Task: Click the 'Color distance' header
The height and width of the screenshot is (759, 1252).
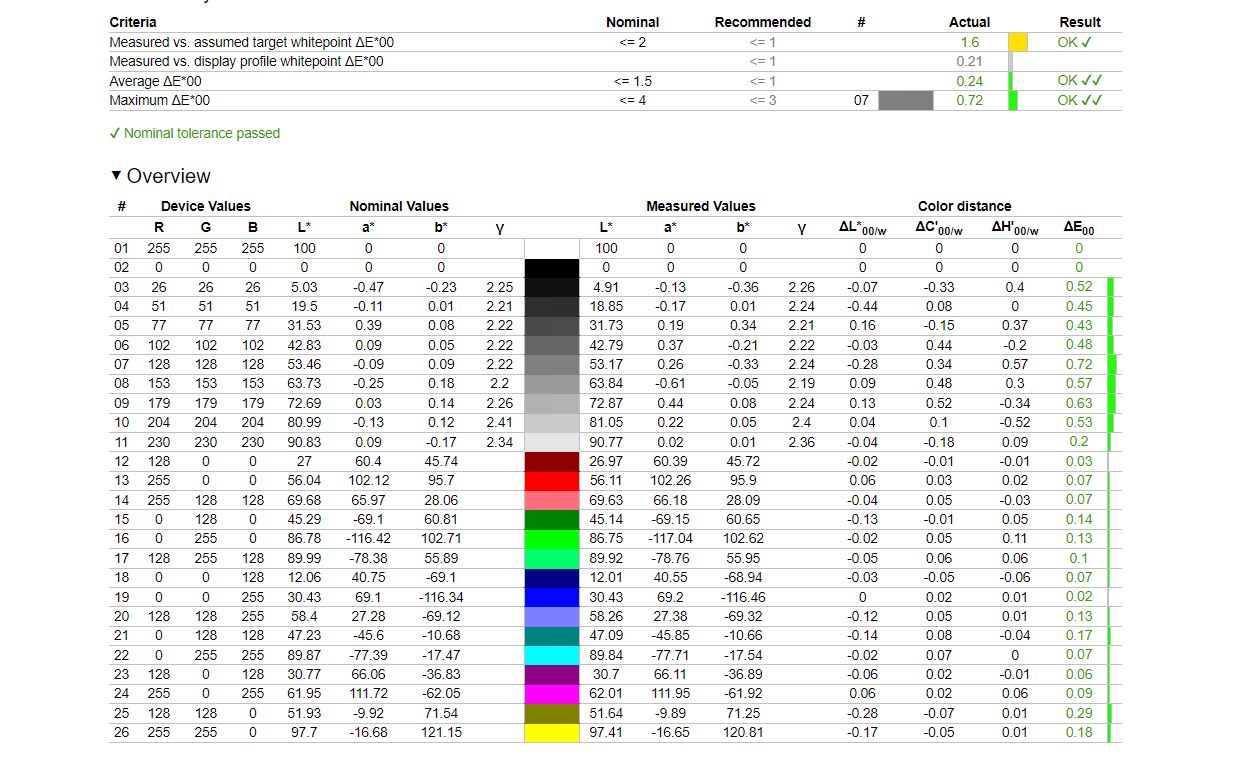Action: pos(964,206)
